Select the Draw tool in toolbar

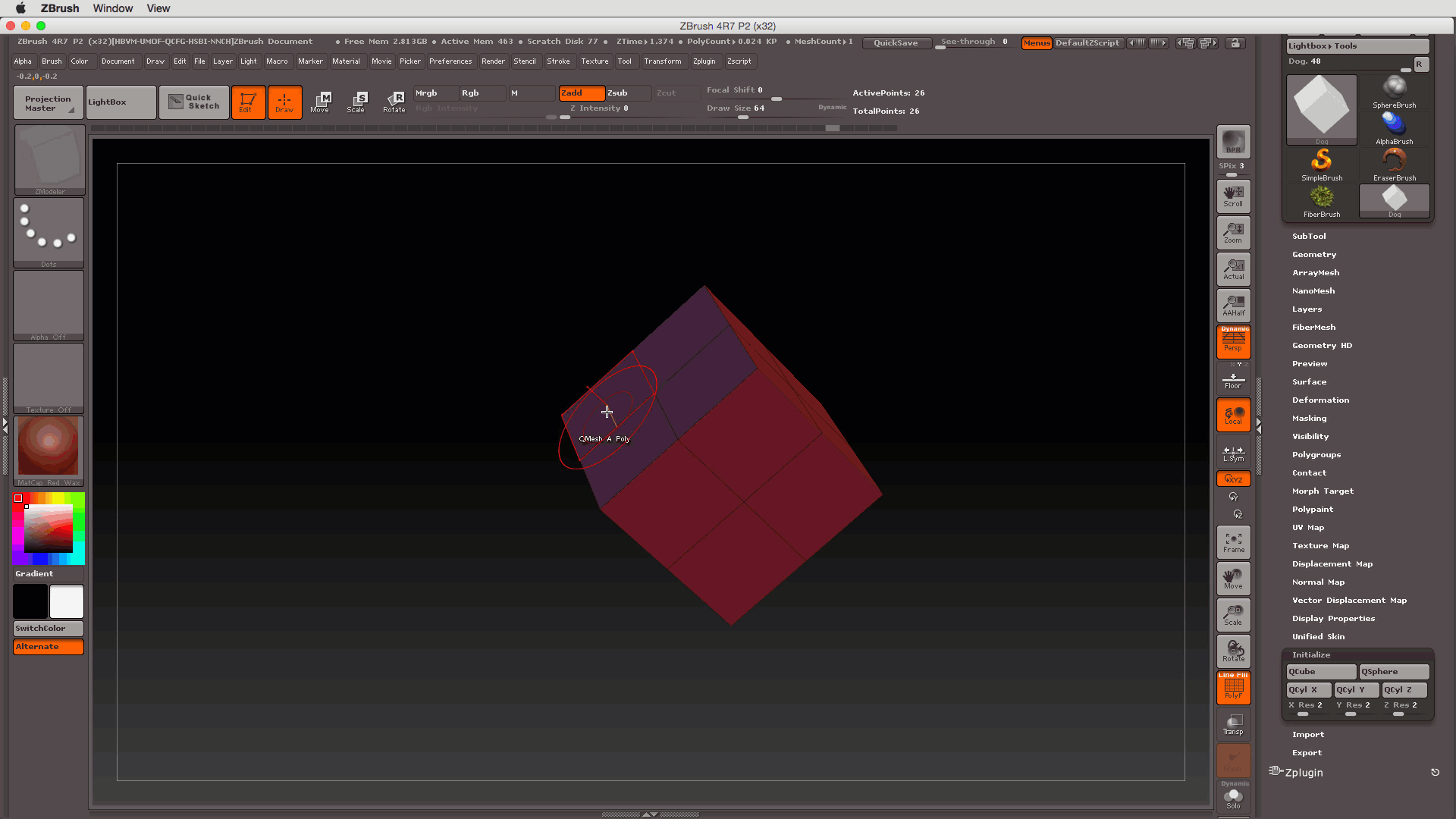pyautogui.click(x=284, y=101)
